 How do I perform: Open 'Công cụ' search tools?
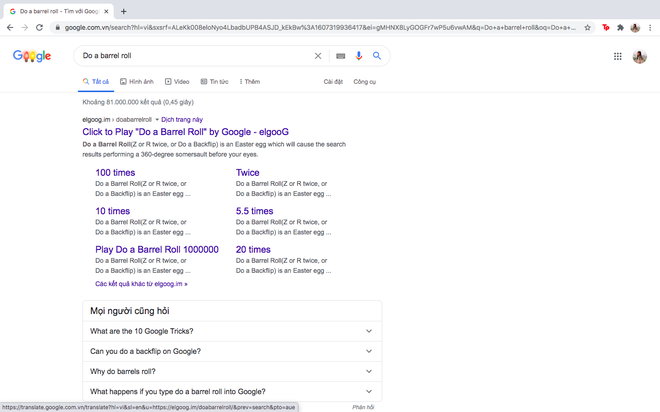(365, 82)
